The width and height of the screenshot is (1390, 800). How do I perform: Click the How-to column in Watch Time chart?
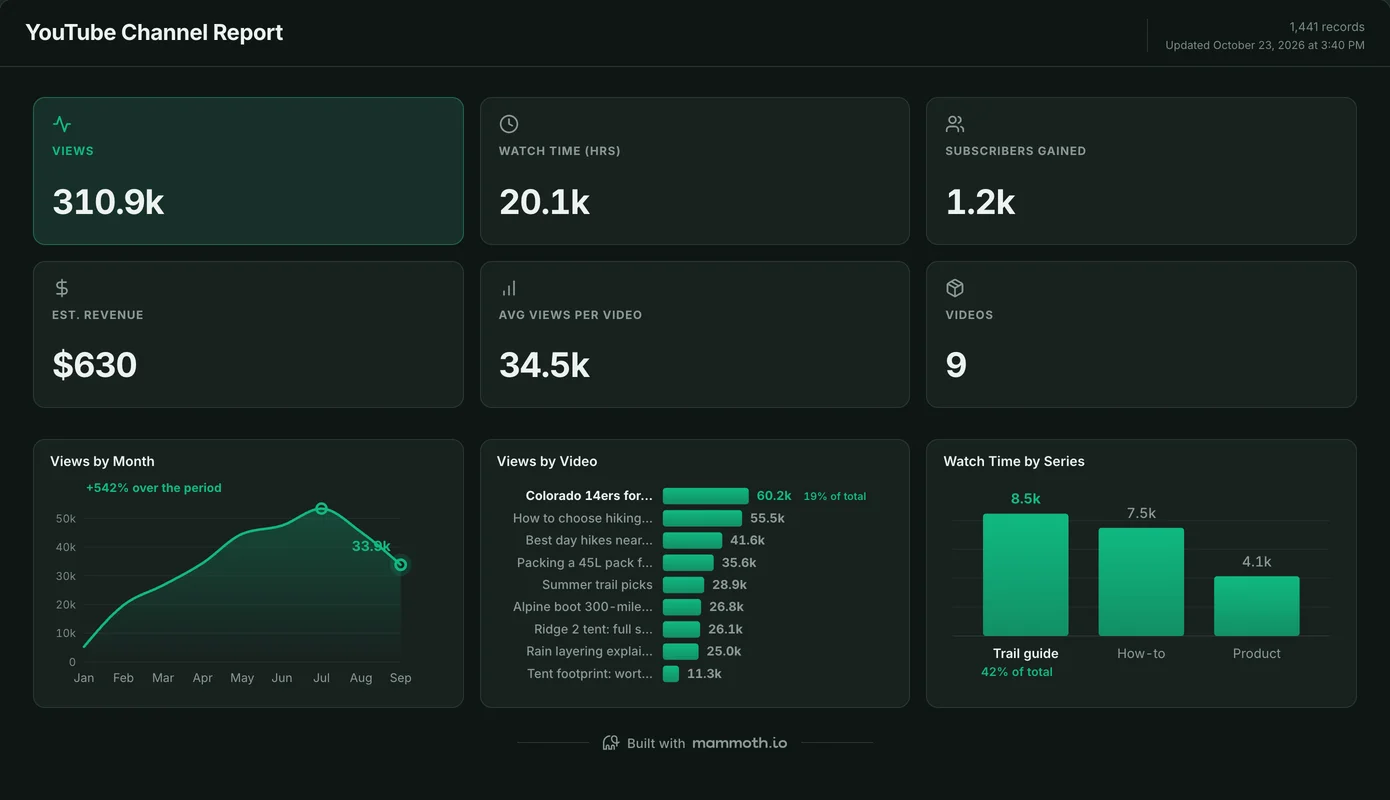(1141, 582)
